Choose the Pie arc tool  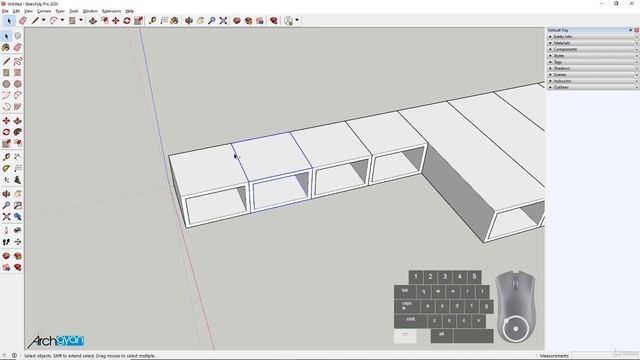(x=18, y=107)
